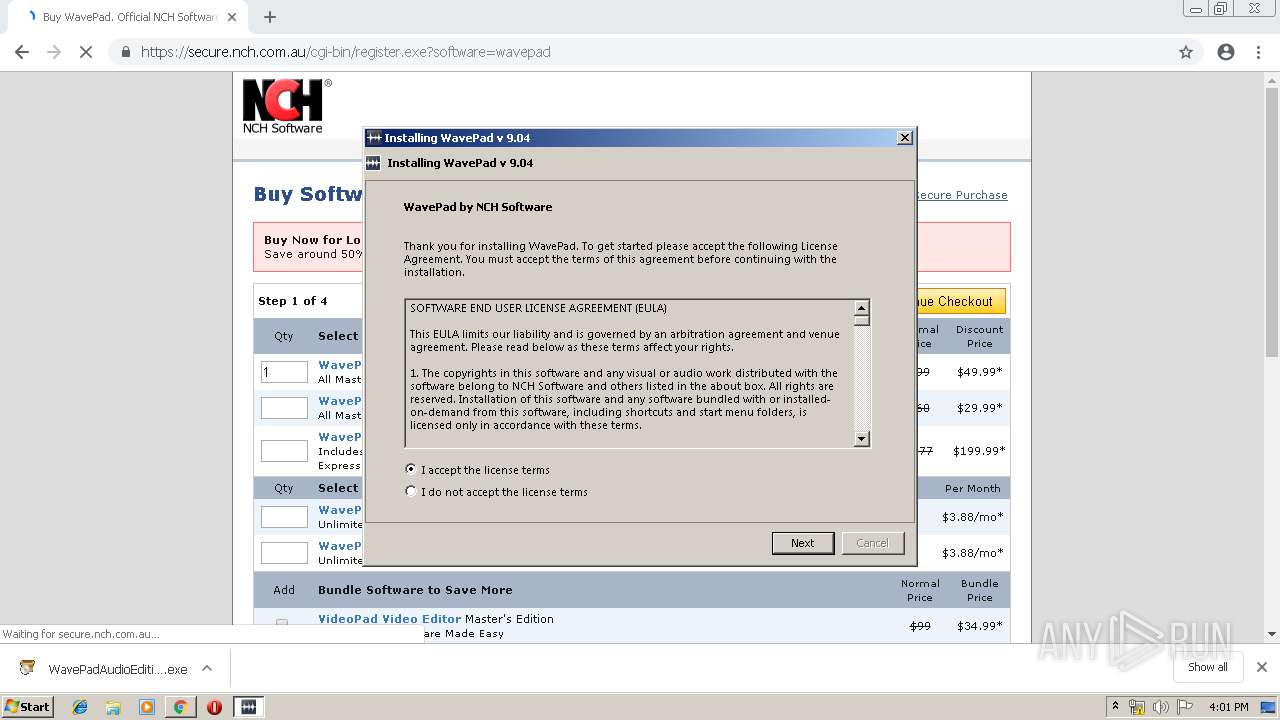Screen dimensions: 1280x720
Task: Click quantity field in the $29.99 row
Action: [x=284, y=408]
